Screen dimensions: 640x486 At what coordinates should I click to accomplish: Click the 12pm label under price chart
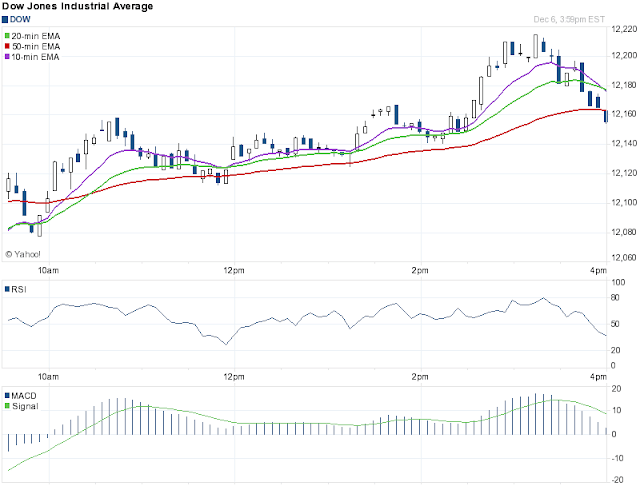click(234, 270)
